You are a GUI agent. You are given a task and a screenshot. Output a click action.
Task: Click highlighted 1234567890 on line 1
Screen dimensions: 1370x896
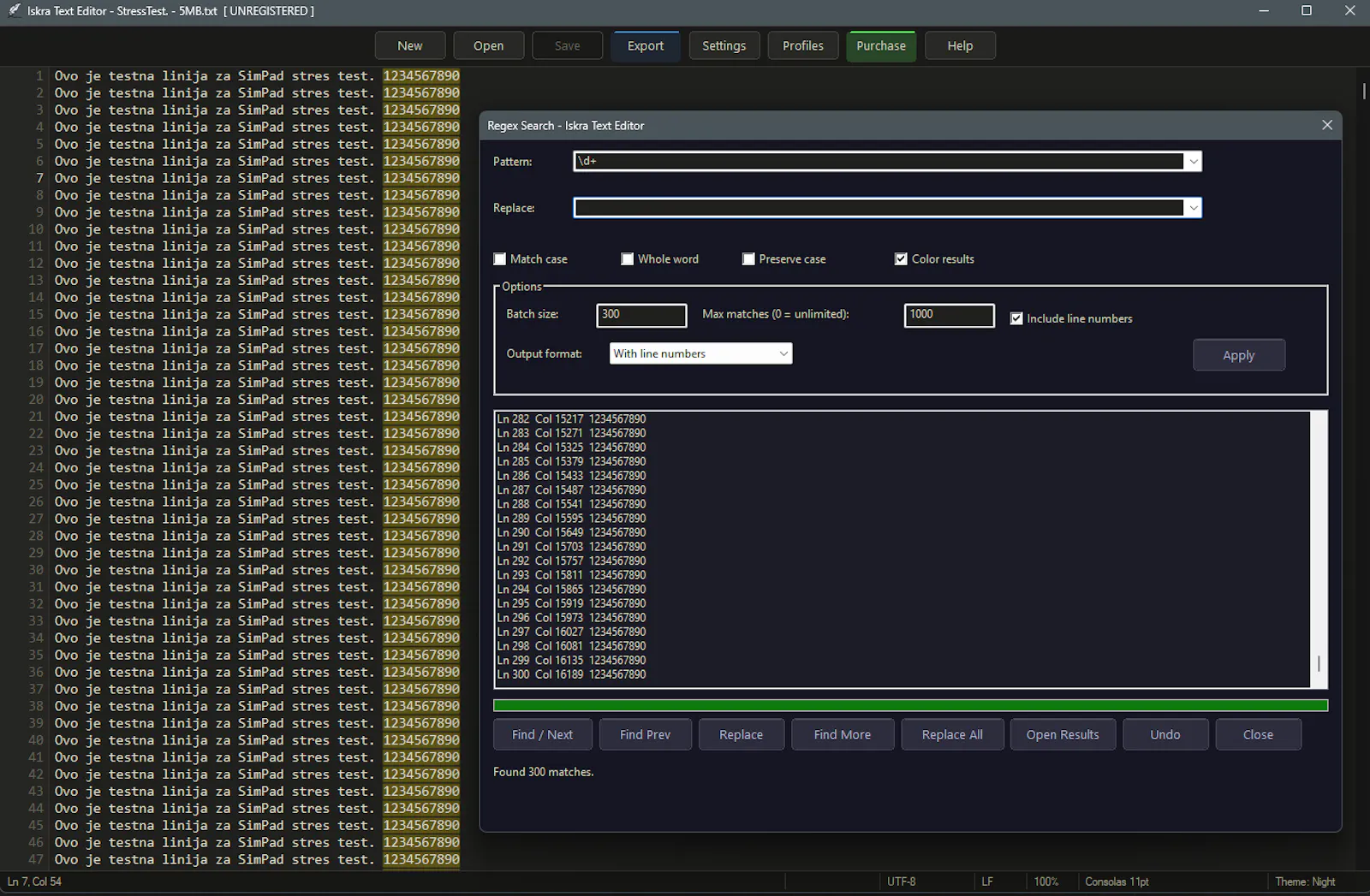[x=421, y=76]
